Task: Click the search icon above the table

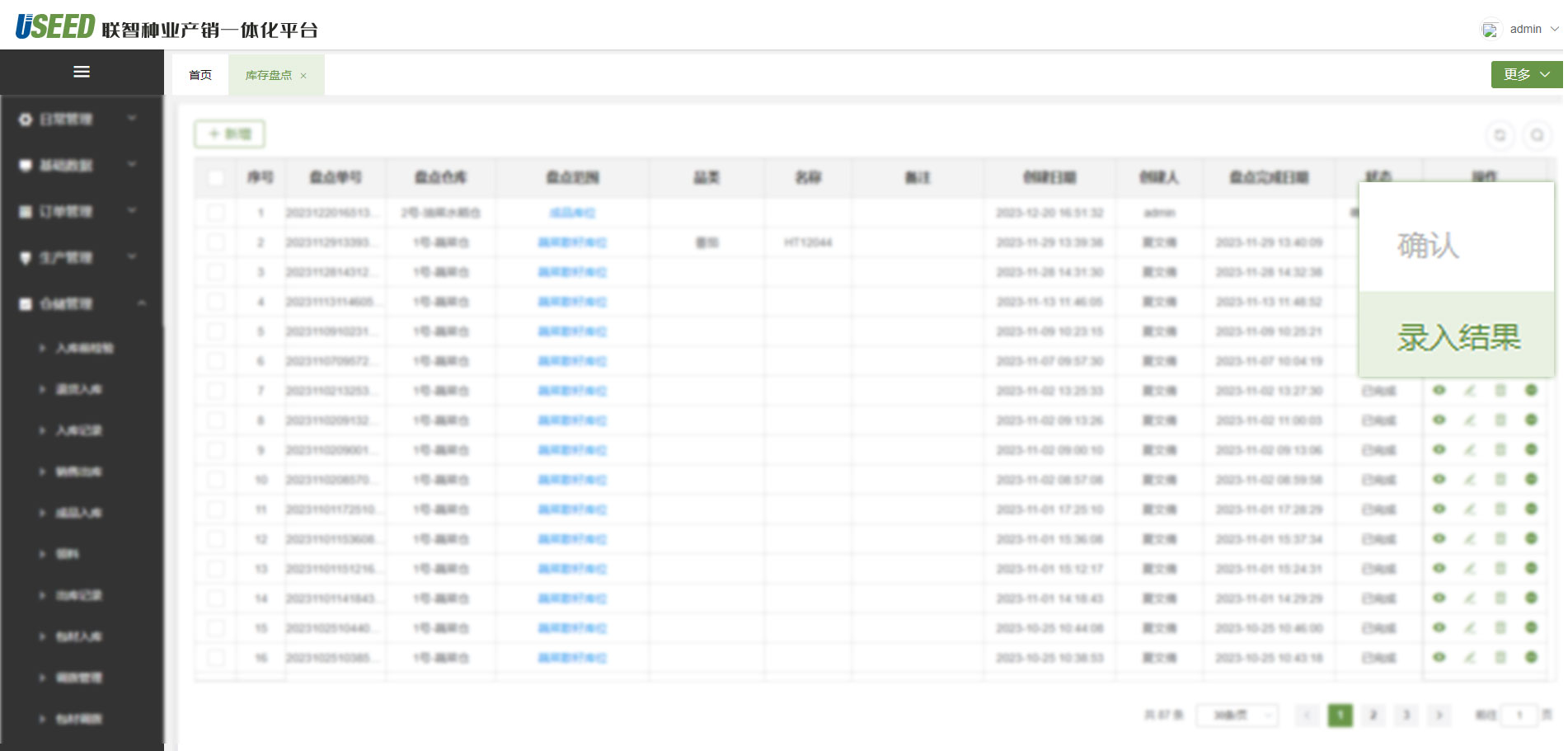Action: coord(1537,135)
